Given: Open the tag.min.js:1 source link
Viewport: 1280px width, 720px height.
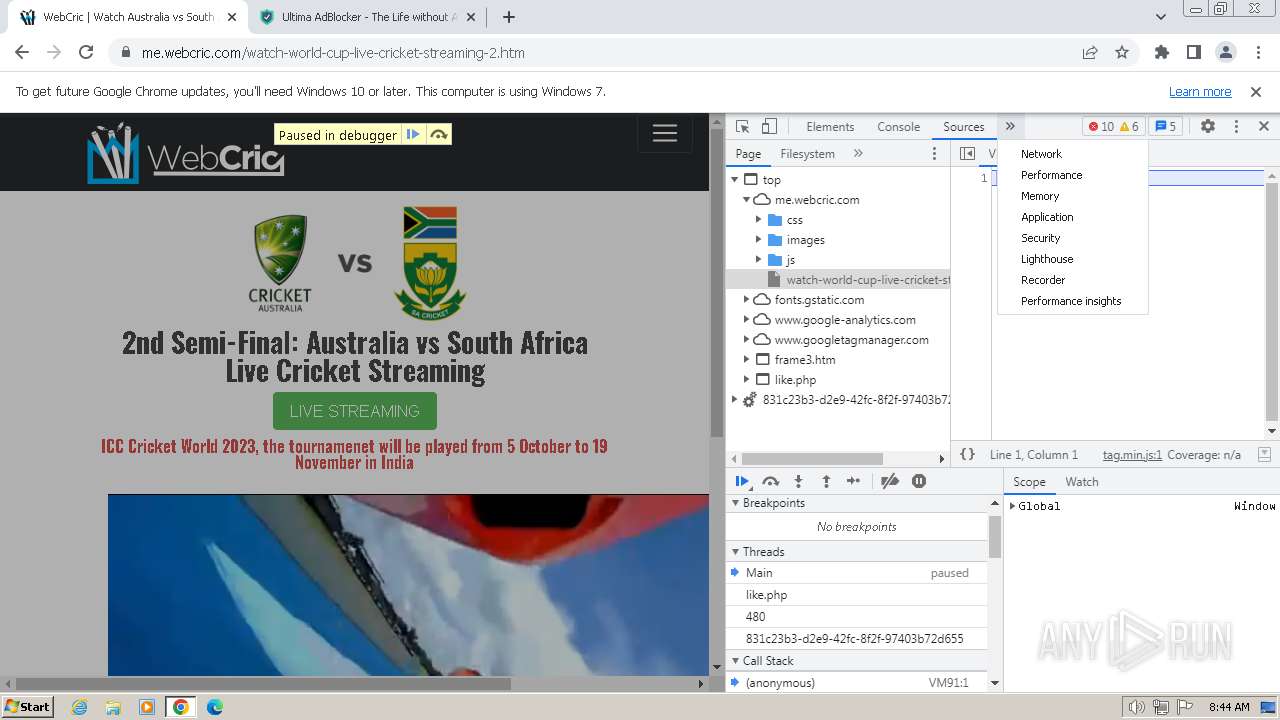Looking at the screenshot, I should click(1132, 455).
